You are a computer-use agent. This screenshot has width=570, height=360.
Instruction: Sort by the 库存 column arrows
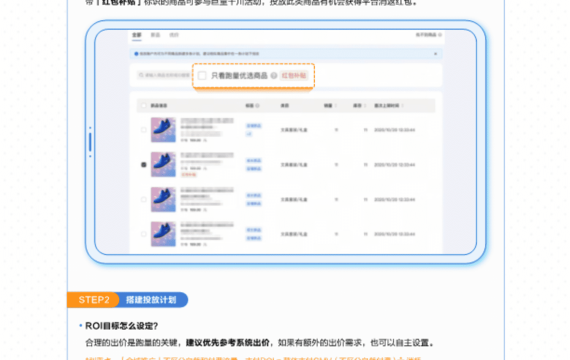365,105
